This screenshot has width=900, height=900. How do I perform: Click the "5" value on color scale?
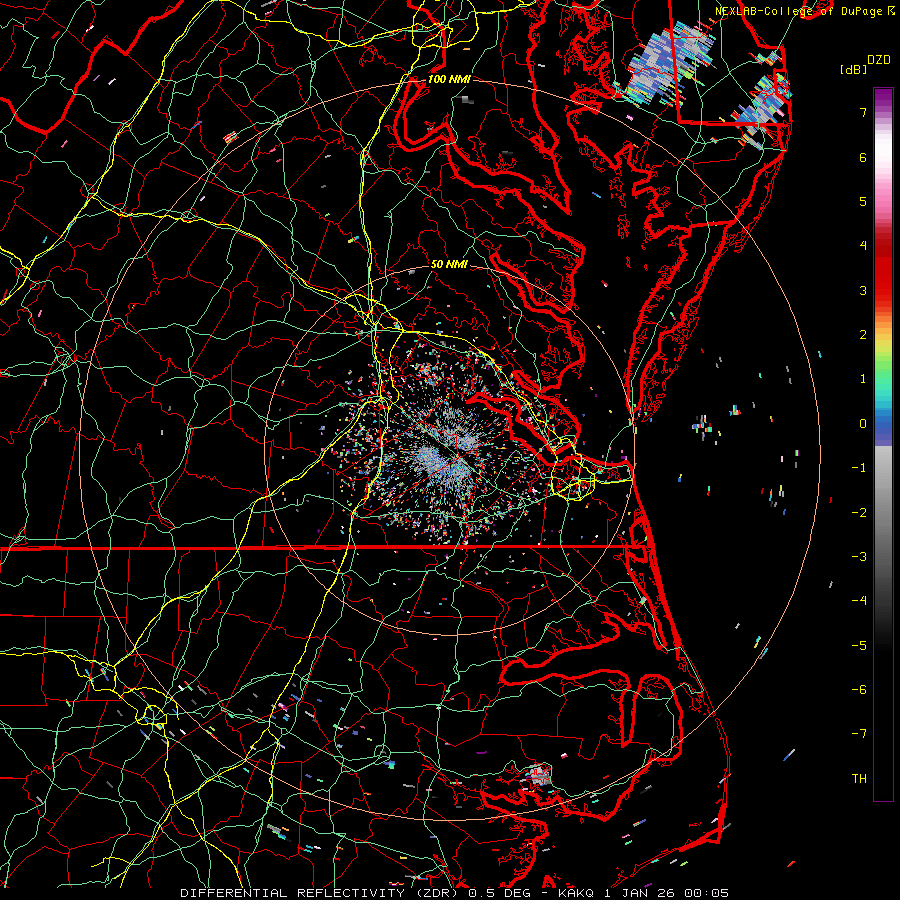click(863, 201)
